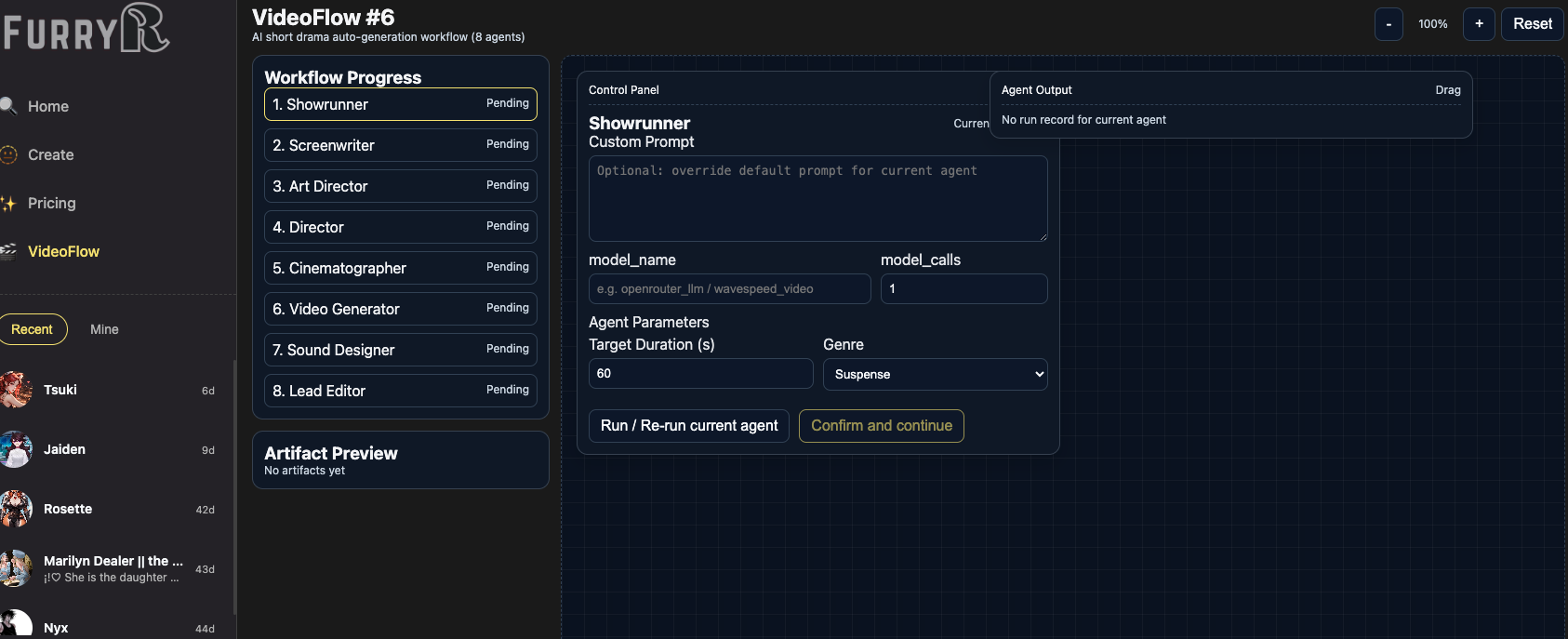Image resolution: width=1568 pixels, height=639 pixels.
Task: Click the VideoFlow #6 title
Action: [x=324, y=17]
